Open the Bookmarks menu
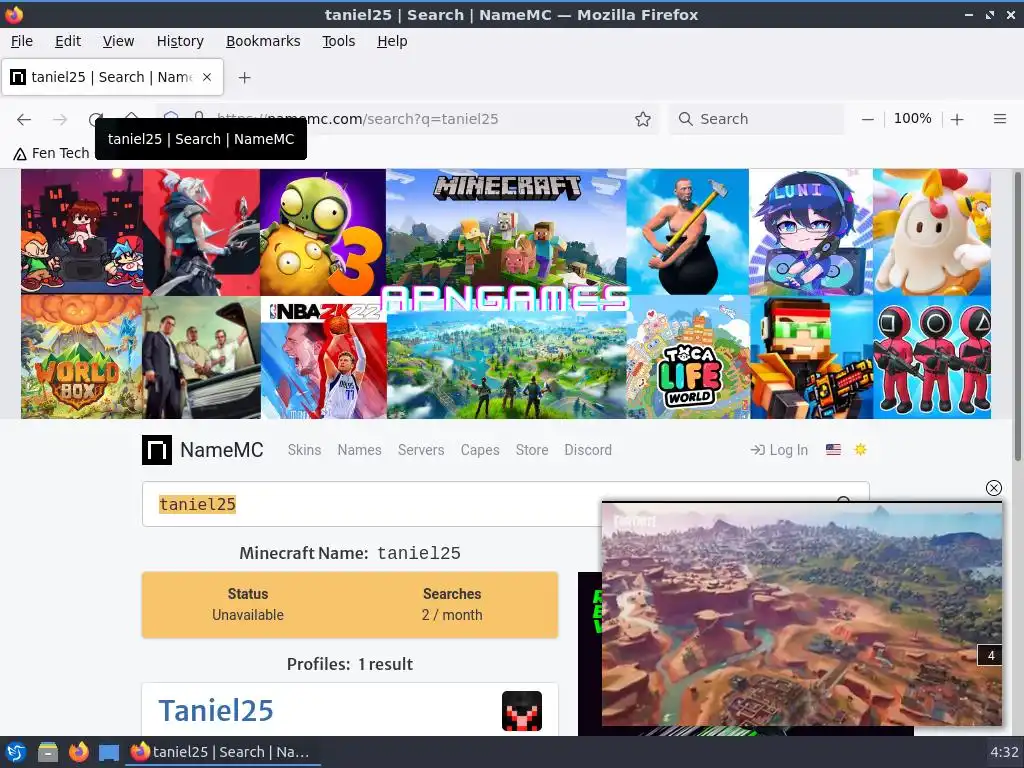 pos(263,41)
